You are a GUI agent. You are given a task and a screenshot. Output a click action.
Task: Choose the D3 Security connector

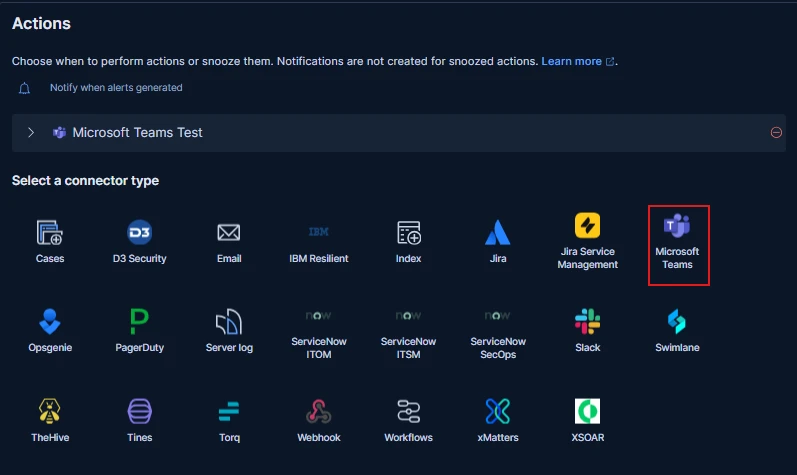tap(139, 242)
